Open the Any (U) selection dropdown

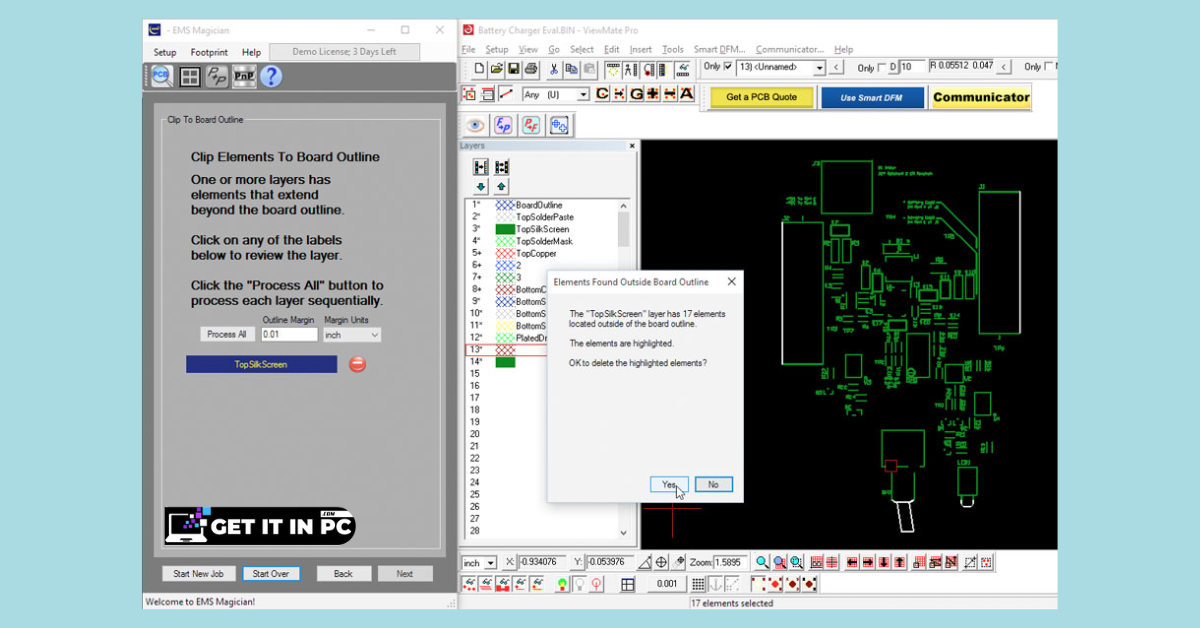(x=583, y=95)
